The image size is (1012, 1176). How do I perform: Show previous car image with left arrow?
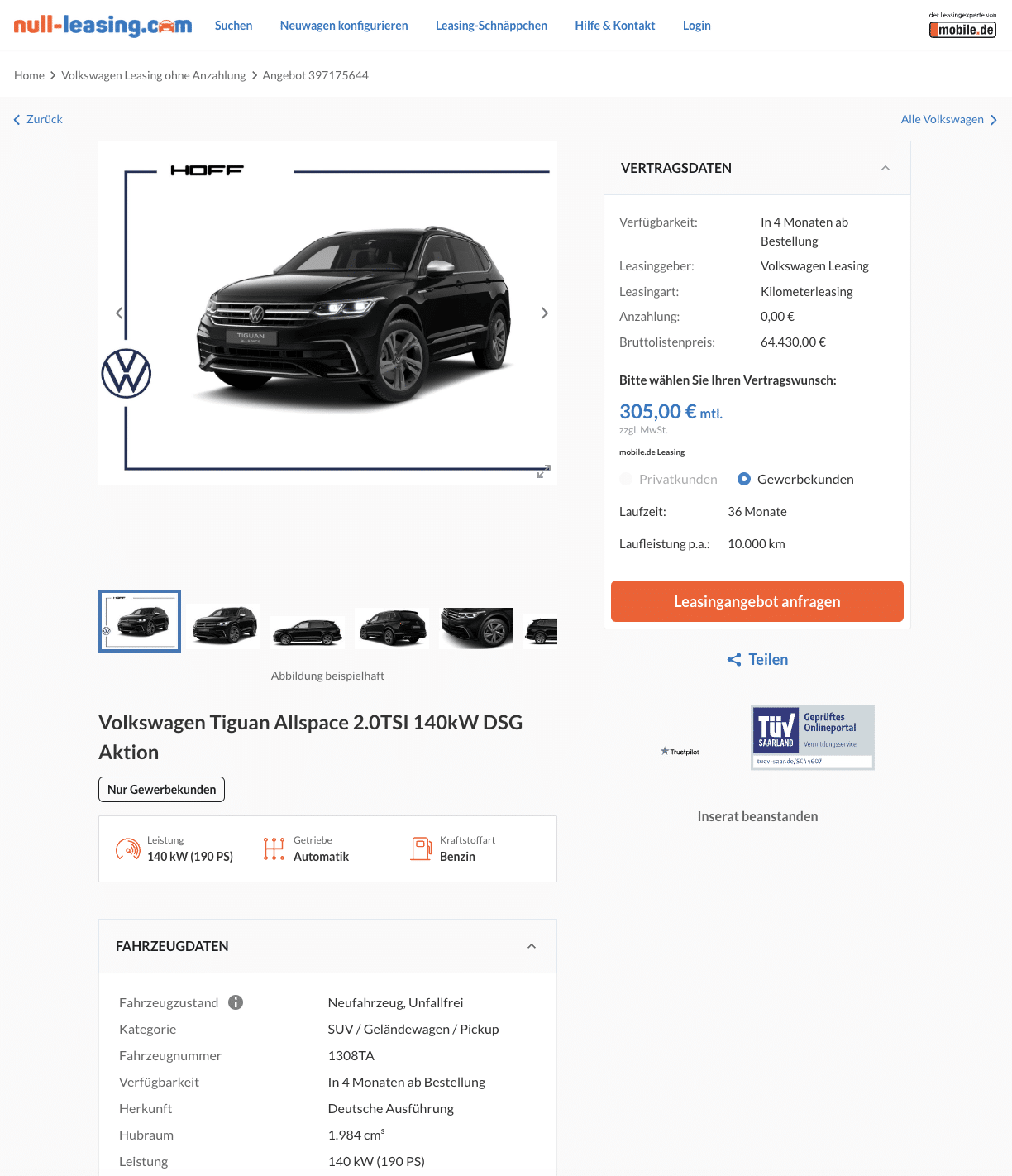point(119,313)
